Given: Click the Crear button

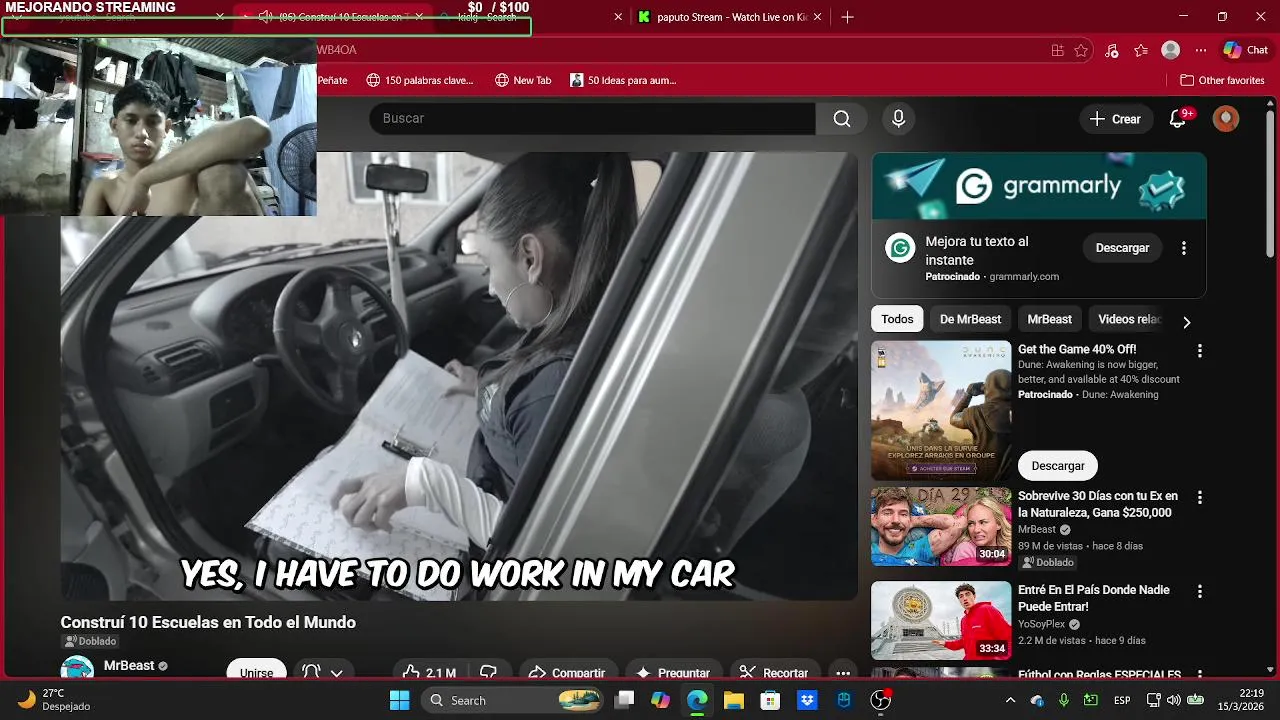Looking at the screenshot, I should pyautogui.click(x=1115, y=119).
